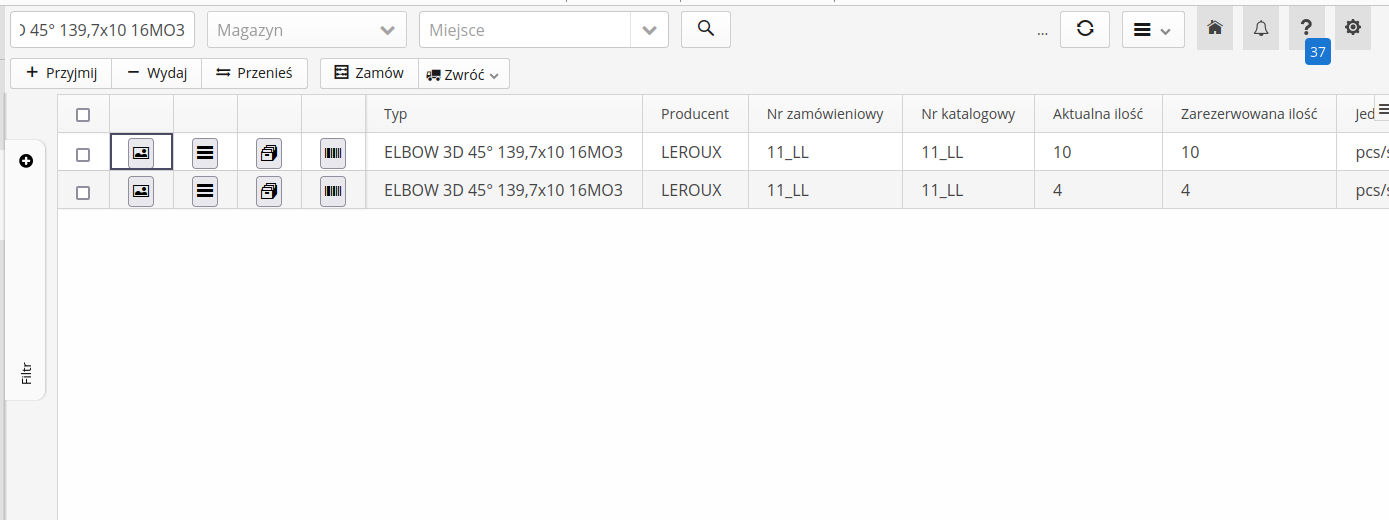
Task: Open the notifications bell
Action: tap(1260, 28)
